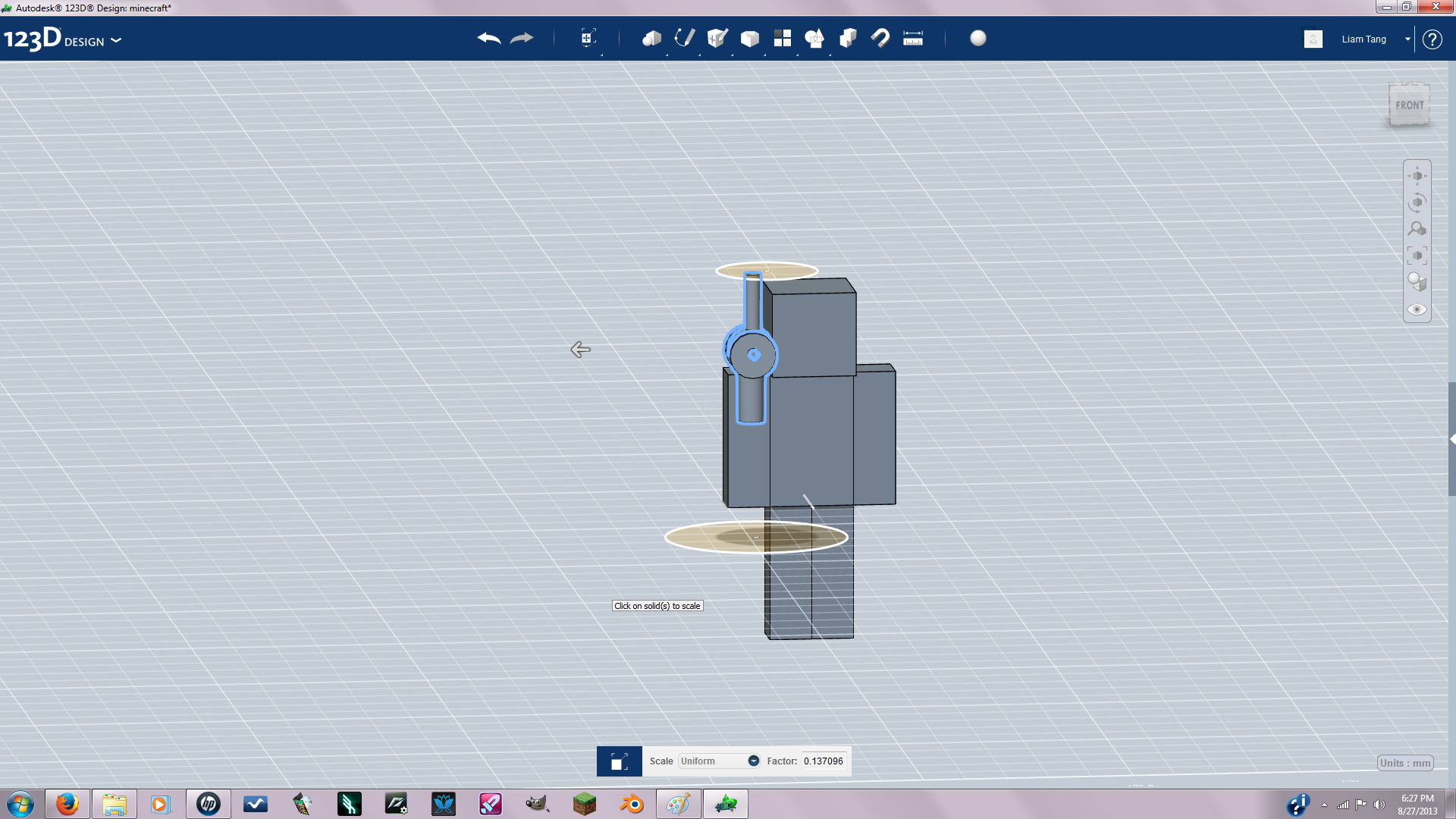1456x819 pixels.
Task: Expand the chevron beside the 123D Design logo
Action: (x=117, y=42)
